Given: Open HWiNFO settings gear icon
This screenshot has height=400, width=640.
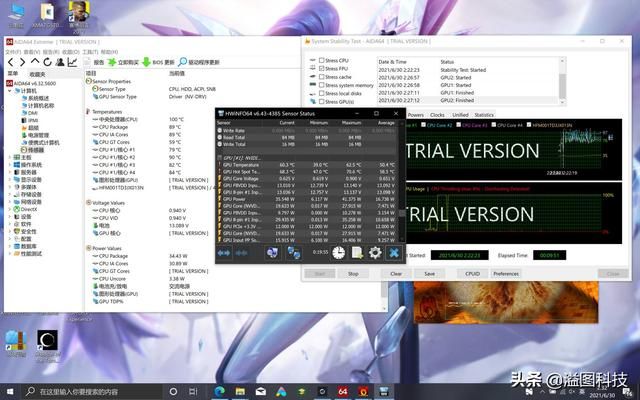Looking at the screenshot, I should point(375,253).
